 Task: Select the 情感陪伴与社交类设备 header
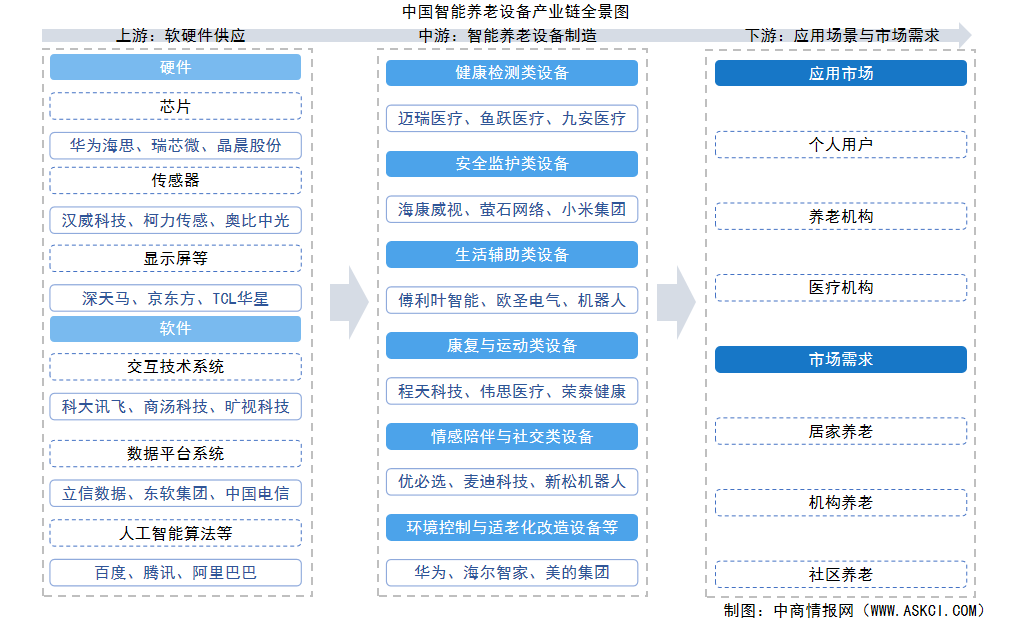click(511, 436)
